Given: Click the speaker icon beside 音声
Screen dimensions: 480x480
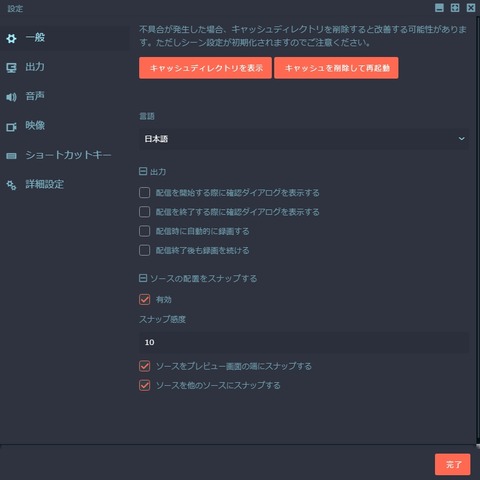Looking at the screenshot, I should pyautogui.click(x=11, y=97).
